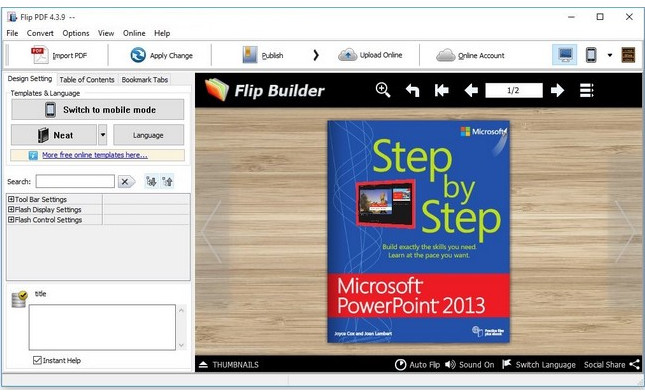Image resolution: width=645 pixels, height=392 pixels.
Task: Click the Neat template button
Action: pyautogui.click(x=54, y=135)
